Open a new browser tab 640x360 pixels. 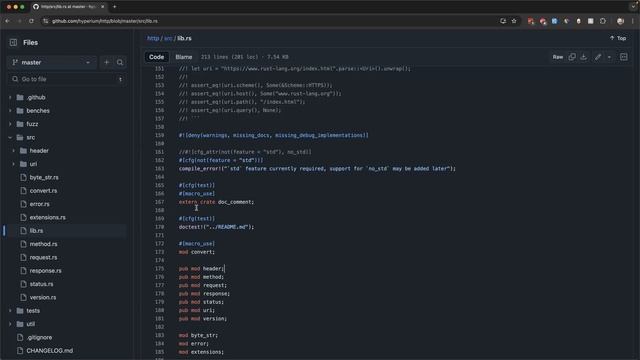114,7
